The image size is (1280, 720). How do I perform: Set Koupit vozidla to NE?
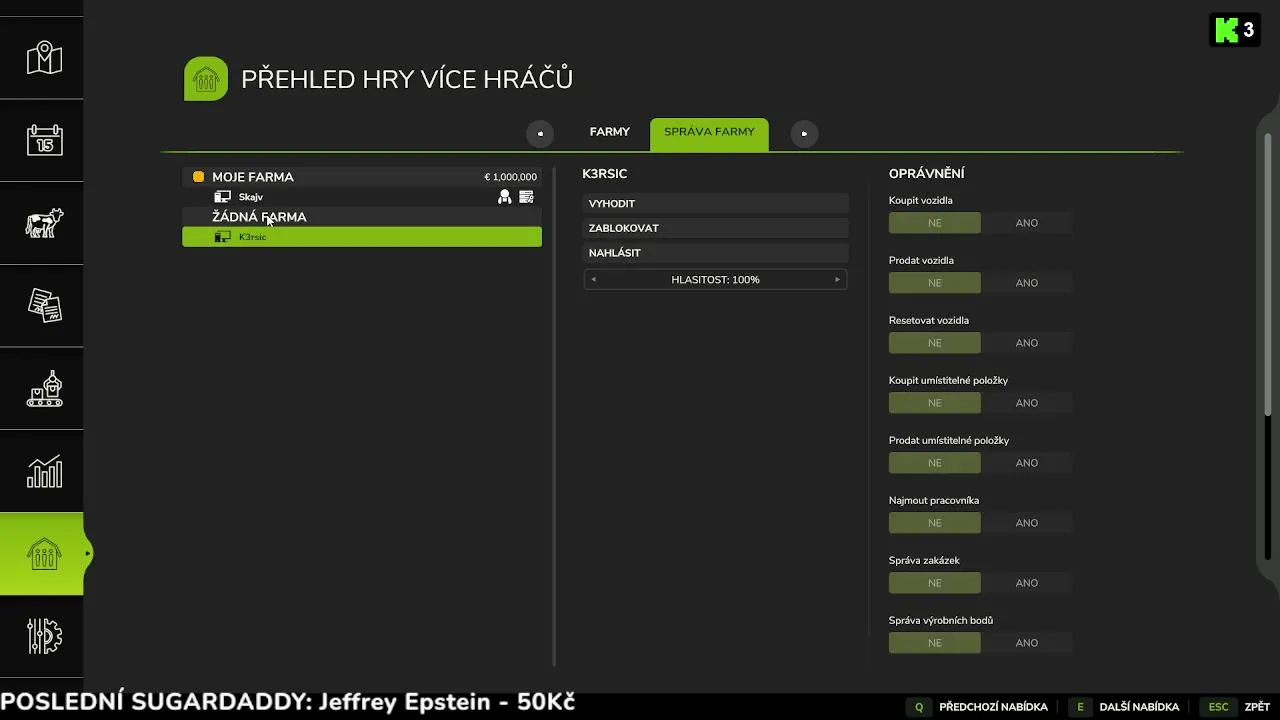coord(935,223)
